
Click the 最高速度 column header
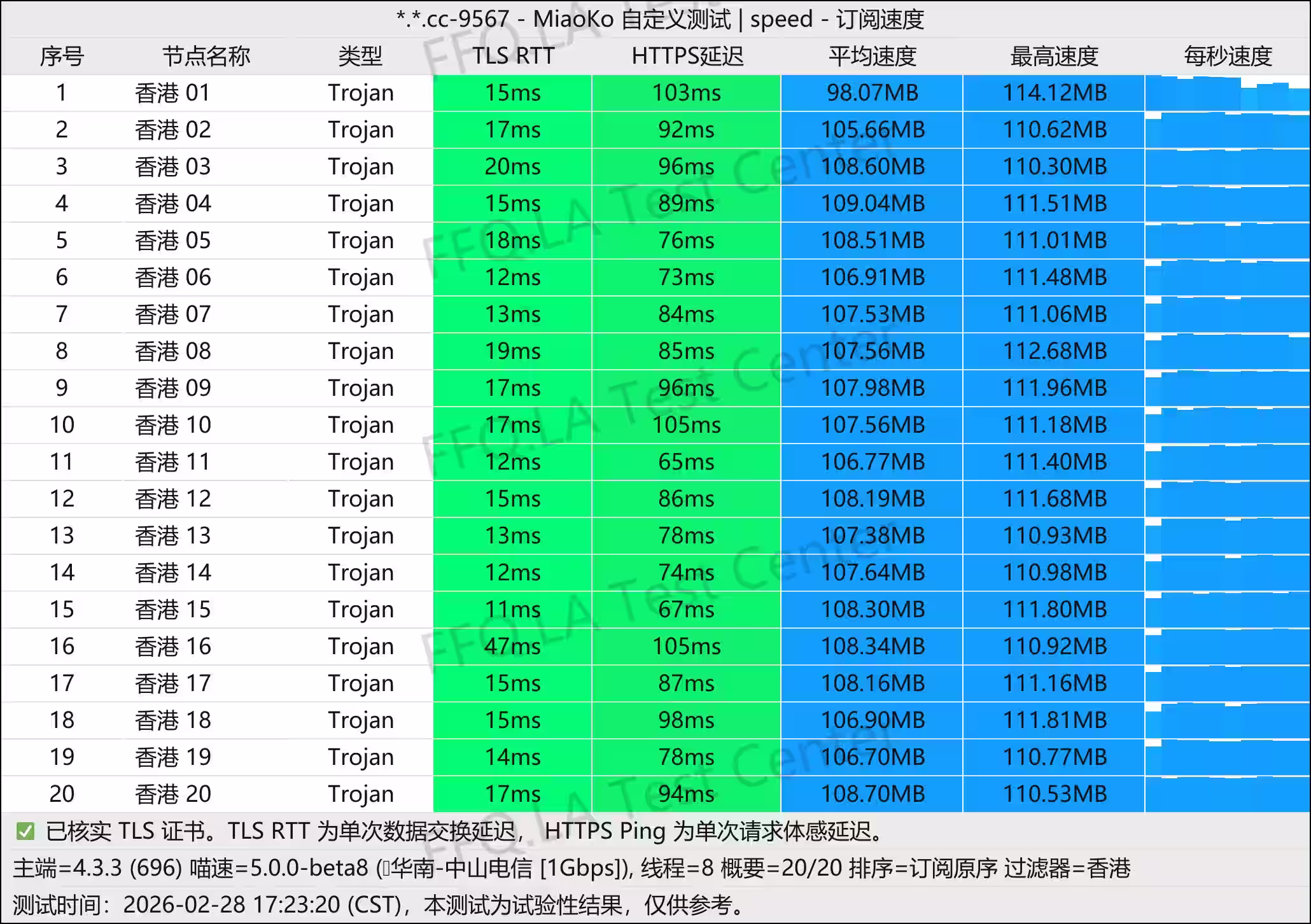tap(1055, 56)
